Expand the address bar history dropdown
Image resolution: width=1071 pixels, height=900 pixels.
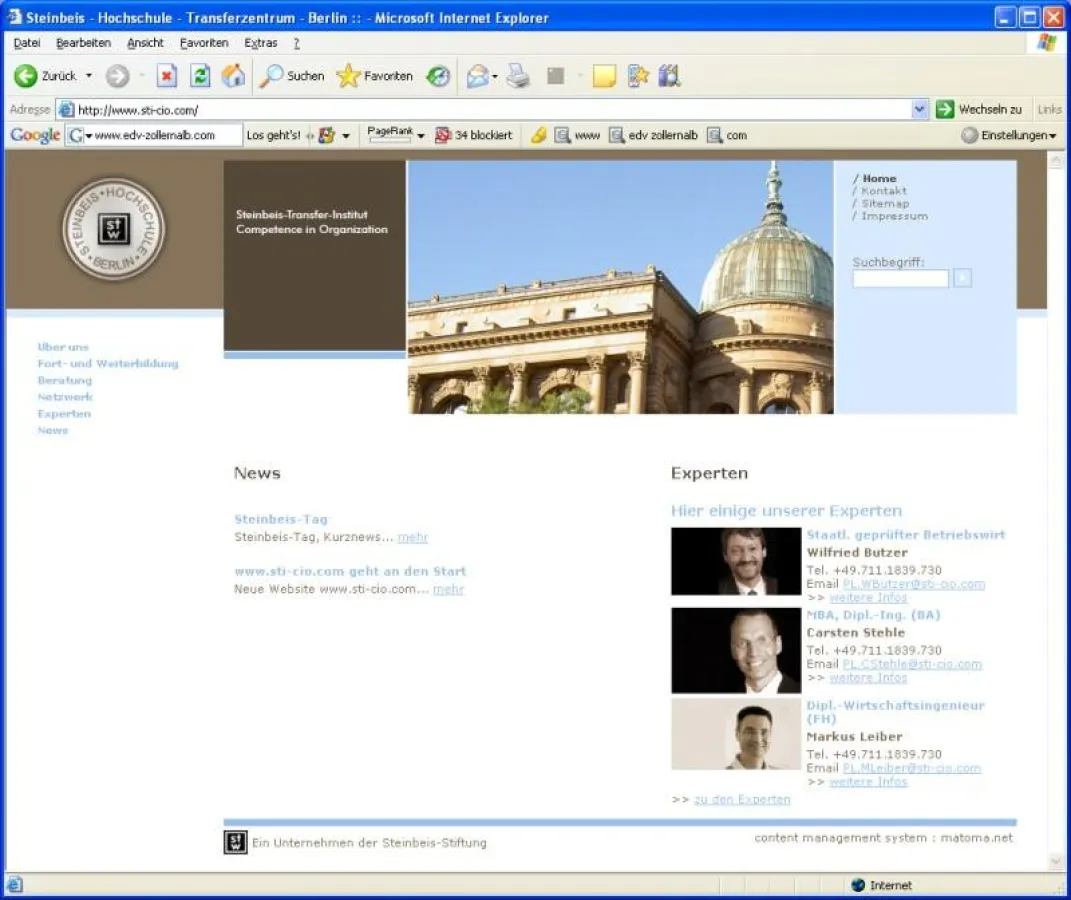click(x=919, y=108)
